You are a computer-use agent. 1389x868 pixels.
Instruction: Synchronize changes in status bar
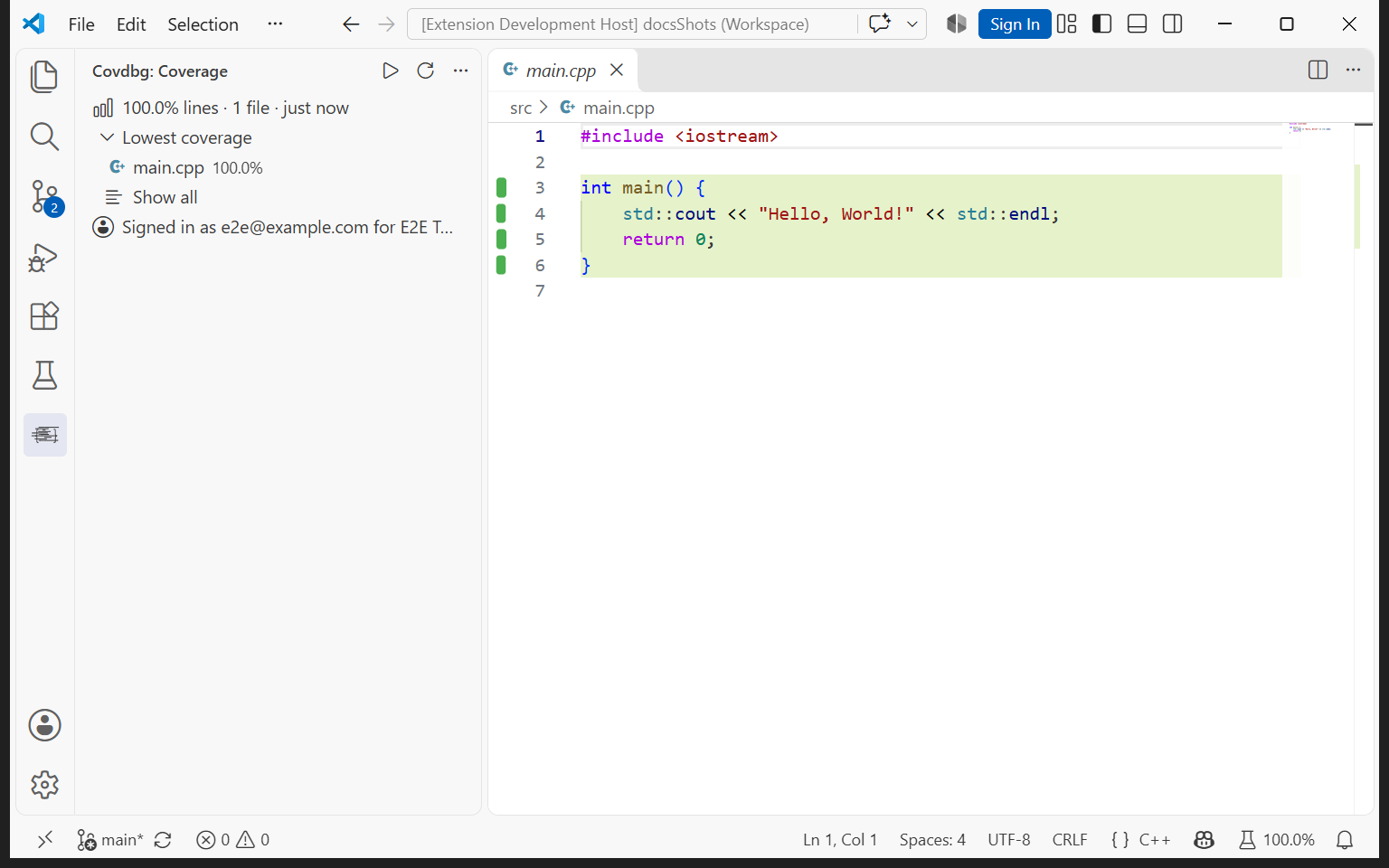163,840
